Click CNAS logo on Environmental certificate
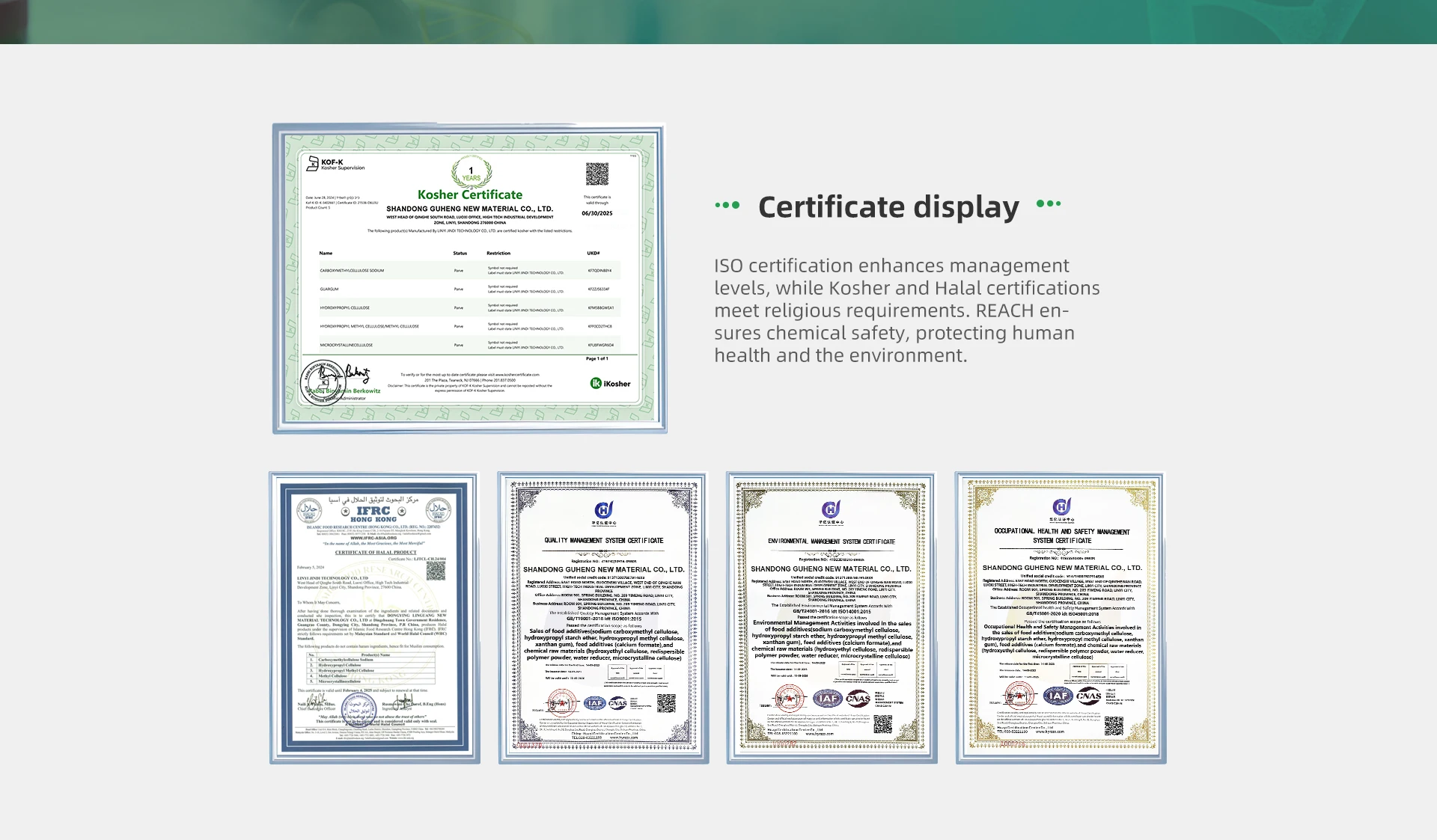Viewport: 1437px width, 840px height. click(x=858, y=699)
